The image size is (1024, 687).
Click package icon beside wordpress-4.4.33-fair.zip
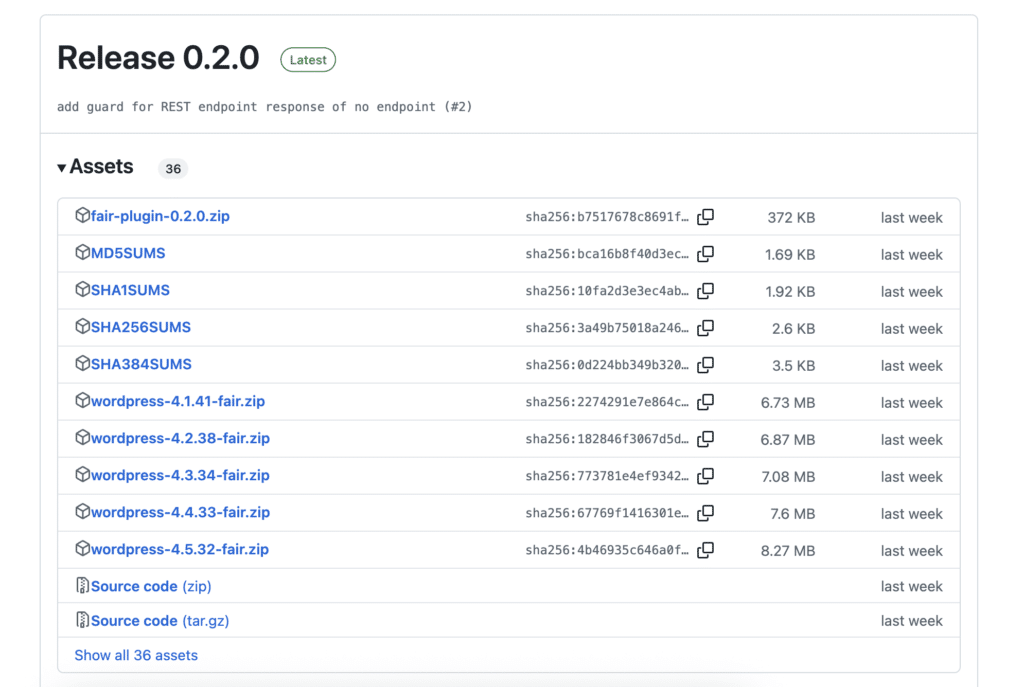click(82, 511)
